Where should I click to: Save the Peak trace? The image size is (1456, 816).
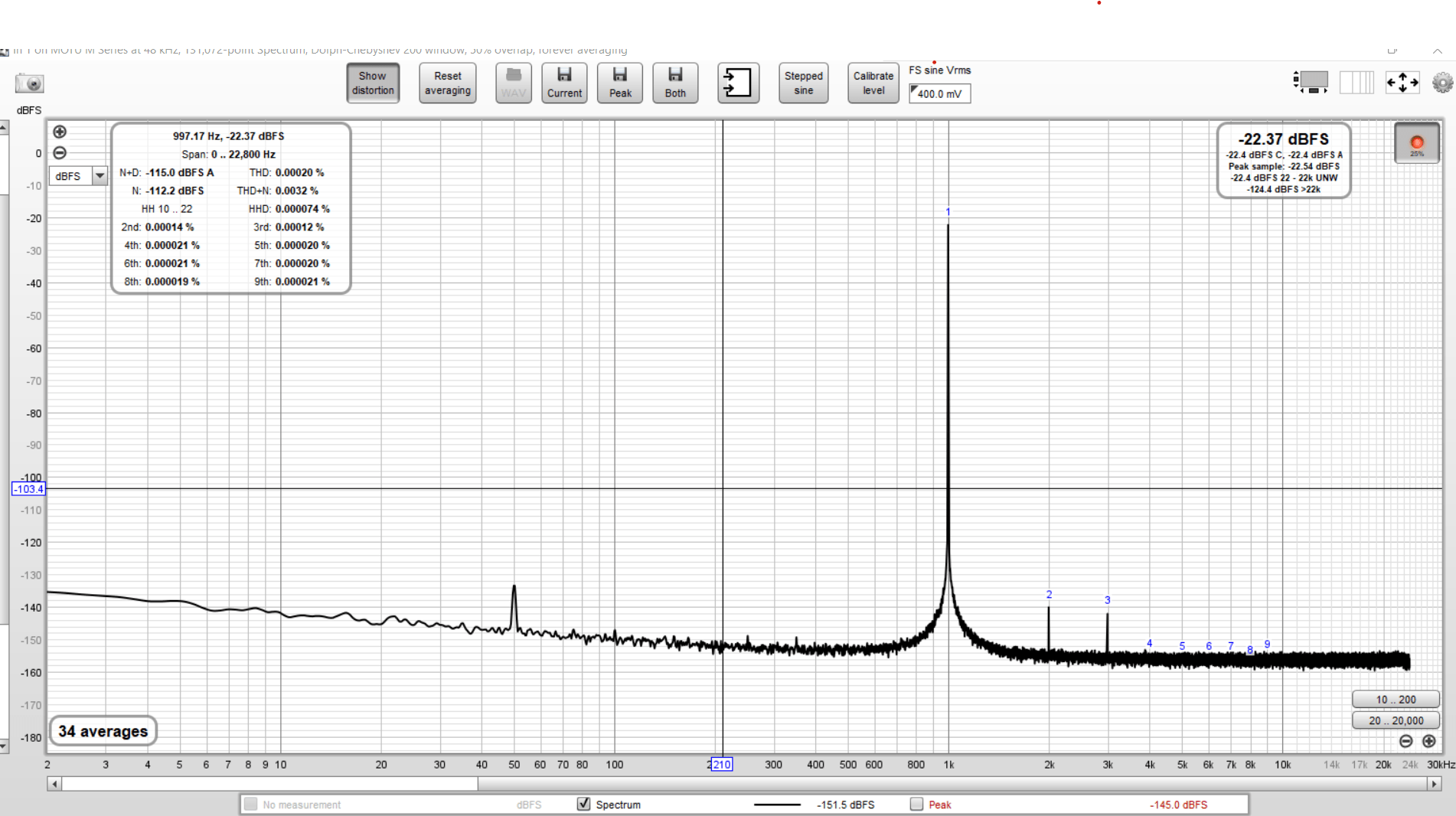[x=620, y=83]
